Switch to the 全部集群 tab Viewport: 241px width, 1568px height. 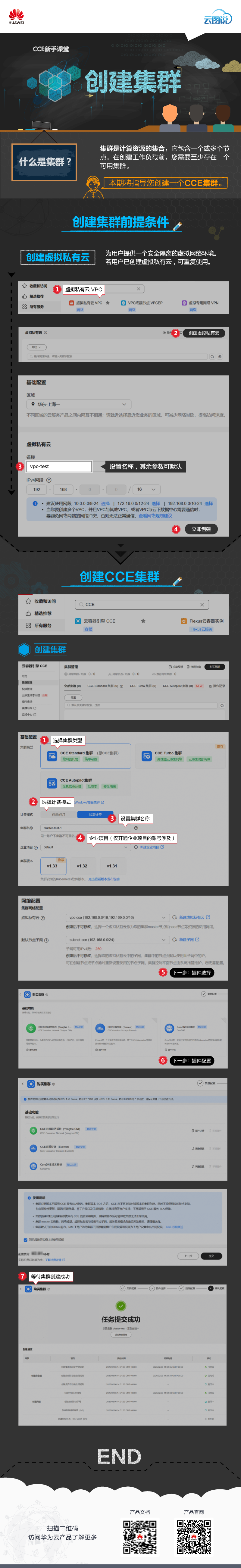point(72,686)
